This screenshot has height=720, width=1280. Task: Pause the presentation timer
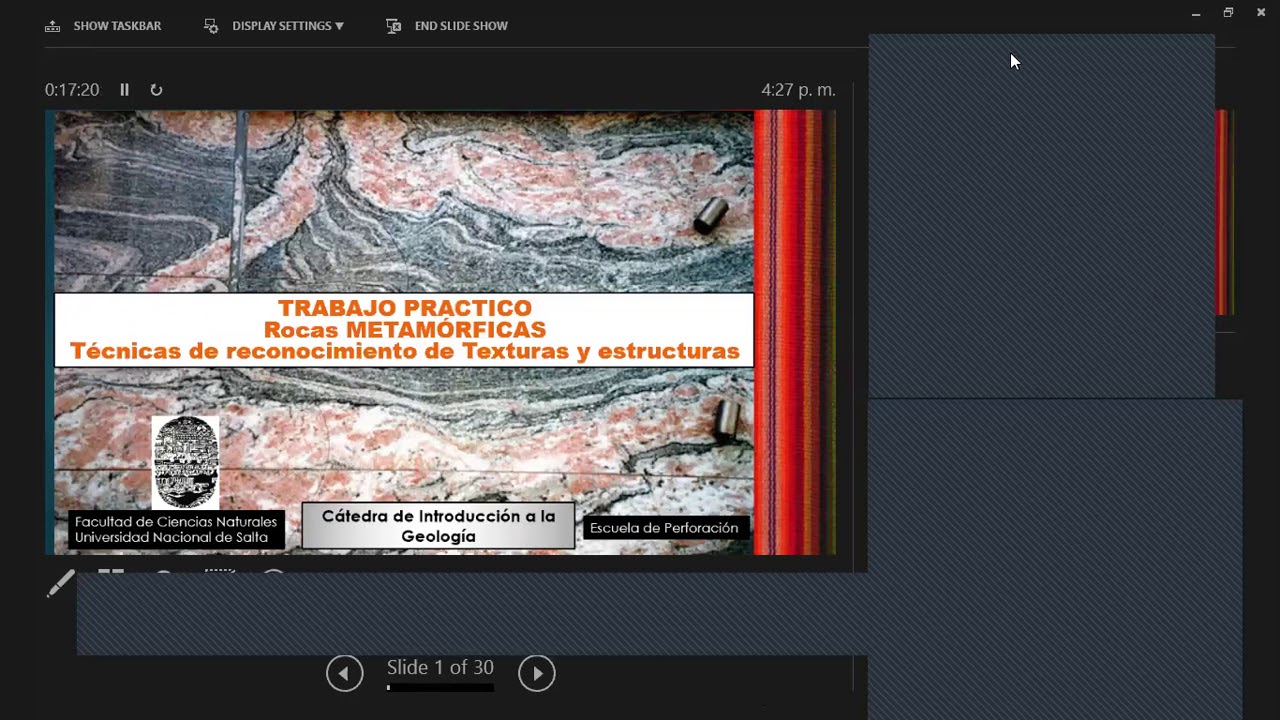click(124, 90)
